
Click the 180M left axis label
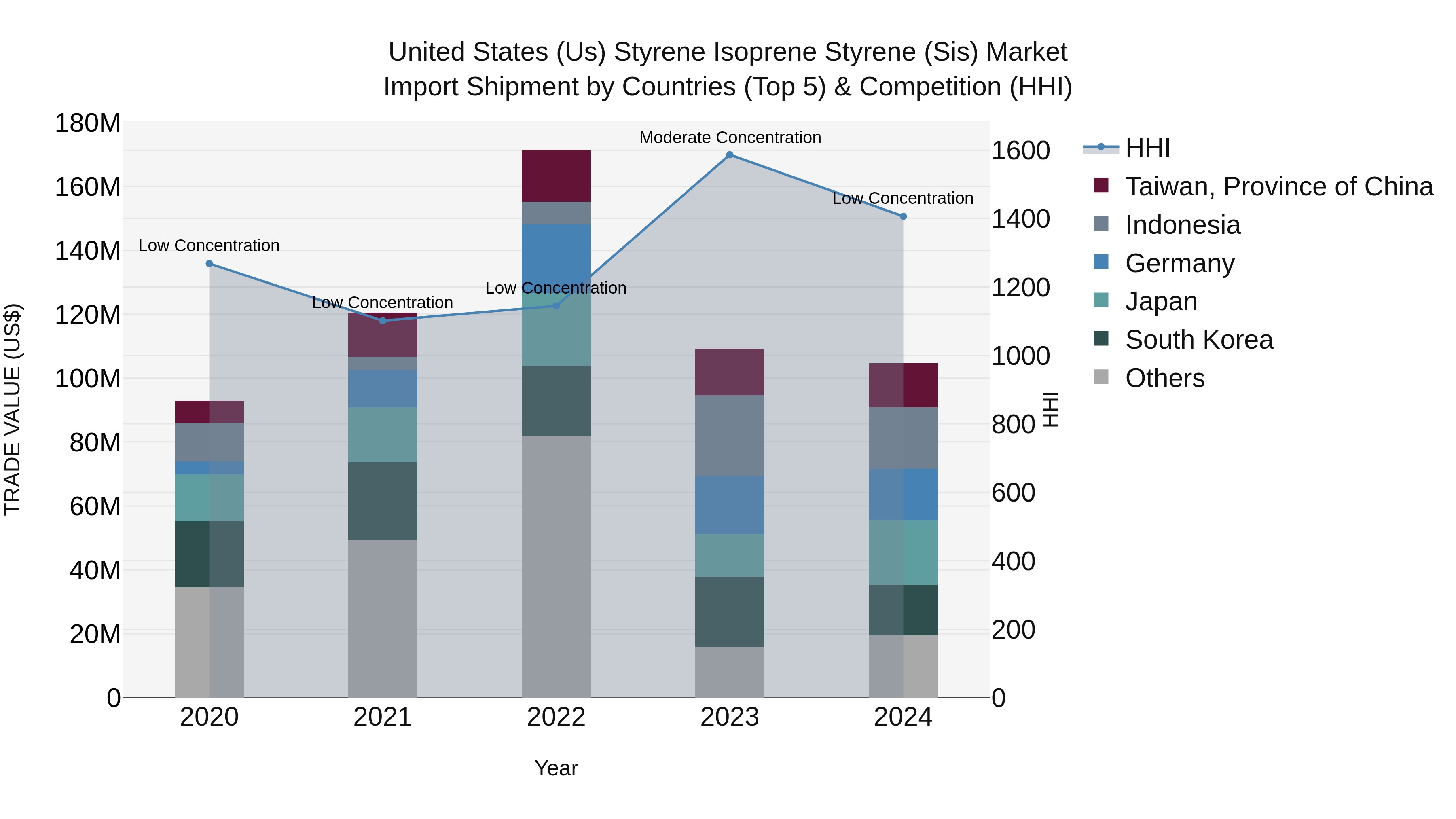coord(88,123)
